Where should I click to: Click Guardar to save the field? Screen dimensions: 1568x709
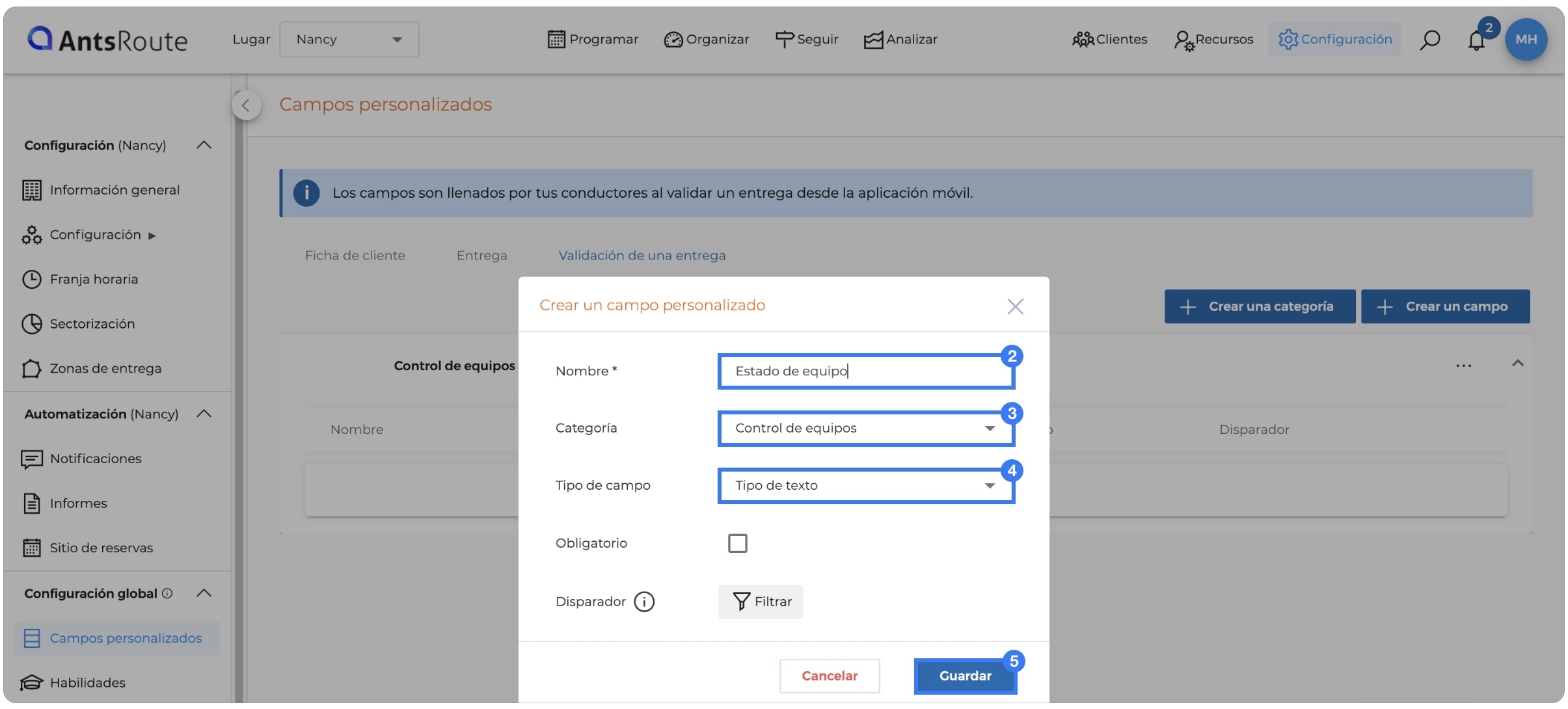click(965, 676)
